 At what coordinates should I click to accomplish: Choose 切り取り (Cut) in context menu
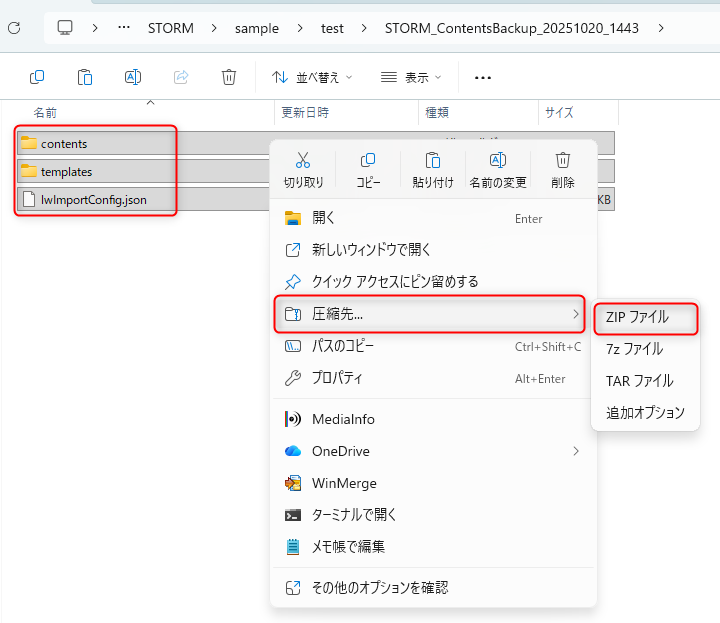(303, 170)
